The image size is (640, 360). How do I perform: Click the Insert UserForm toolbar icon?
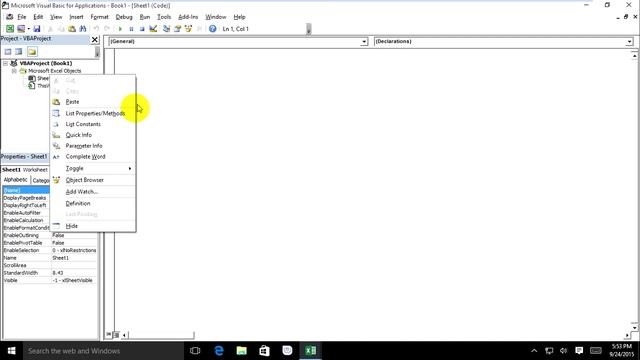pos(20,29)
